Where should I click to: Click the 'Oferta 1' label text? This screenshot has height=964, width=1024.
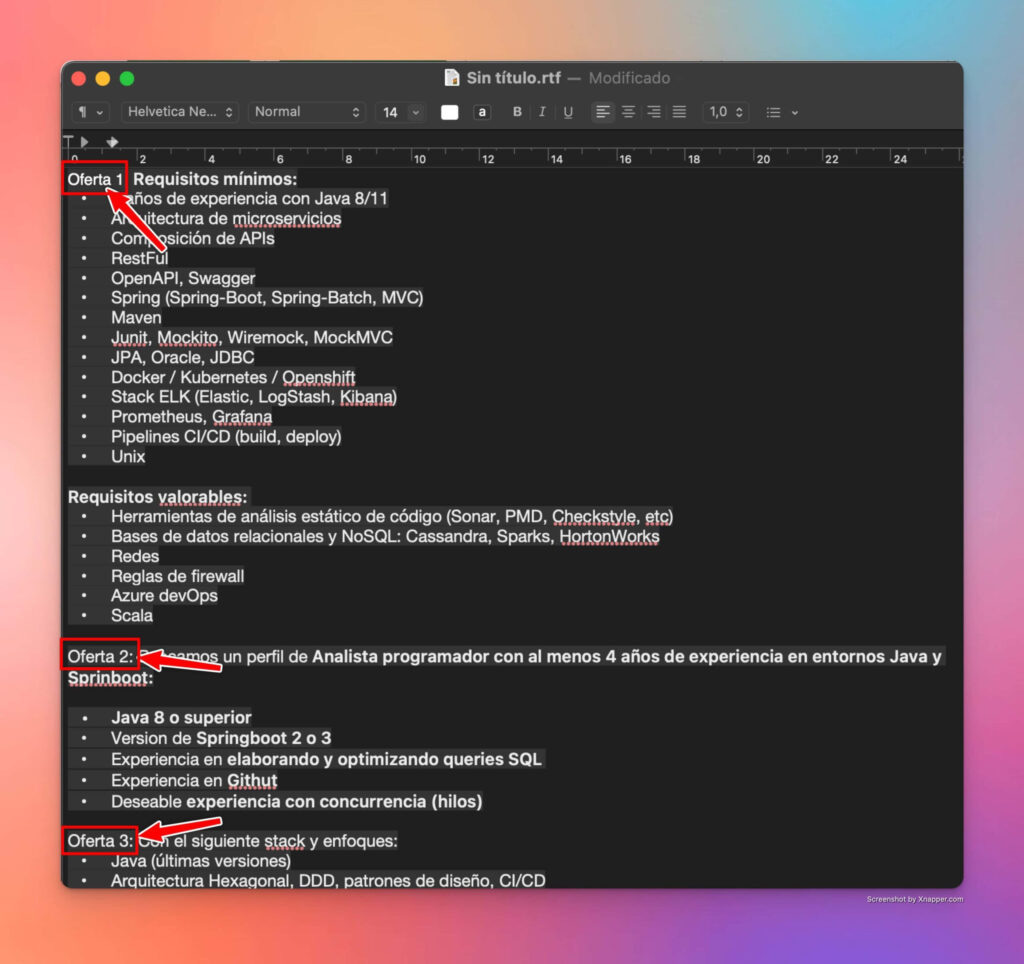[95, 180]
